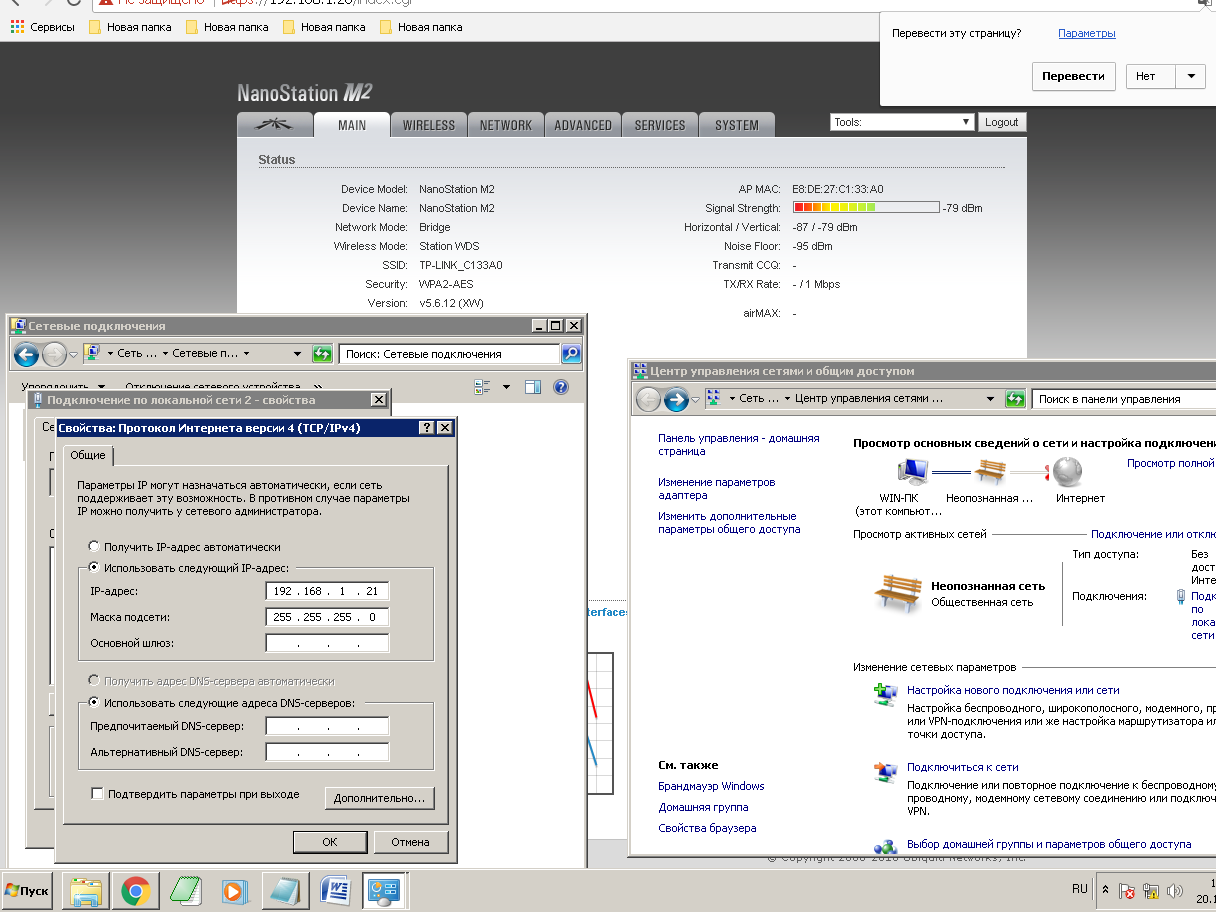Image resolution: width=1216 pixels, height=912 pixels.
Task: Click the volume speaker tray icon
Action: click(x=1175, y=890)
